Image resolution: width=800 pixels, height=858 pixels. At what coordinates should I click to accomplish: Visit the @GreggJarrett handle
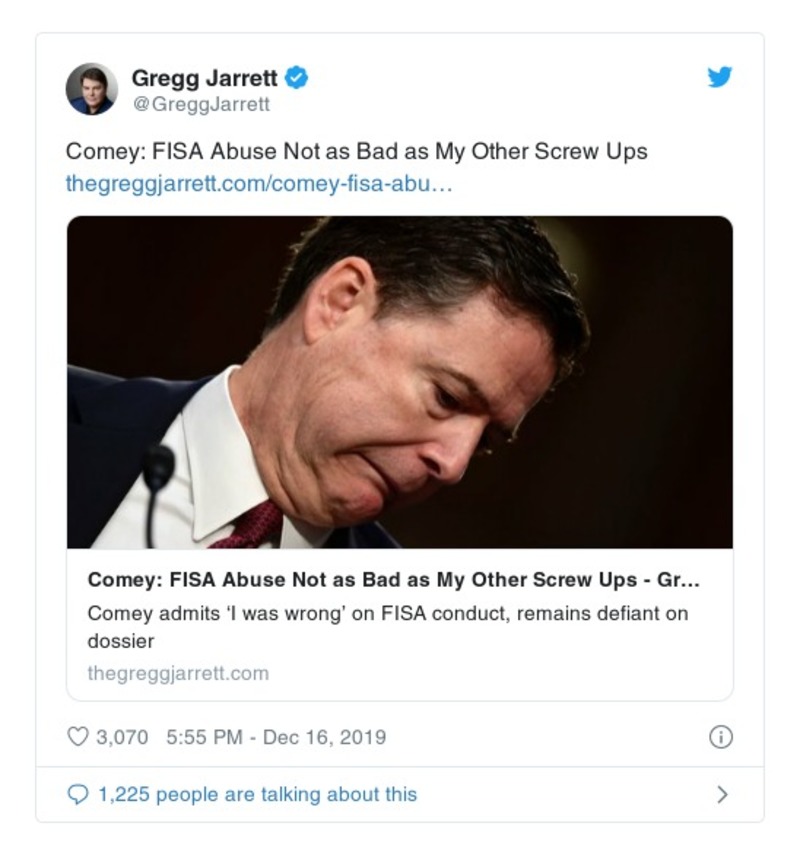[200, 103]
